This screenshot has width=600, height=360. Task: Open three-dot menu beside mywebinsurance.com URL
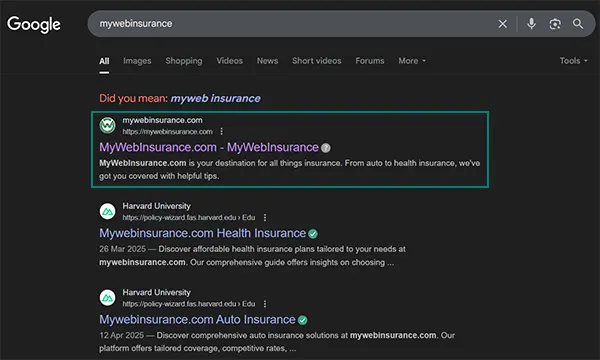pyautogui.click(x=222, y=132)
